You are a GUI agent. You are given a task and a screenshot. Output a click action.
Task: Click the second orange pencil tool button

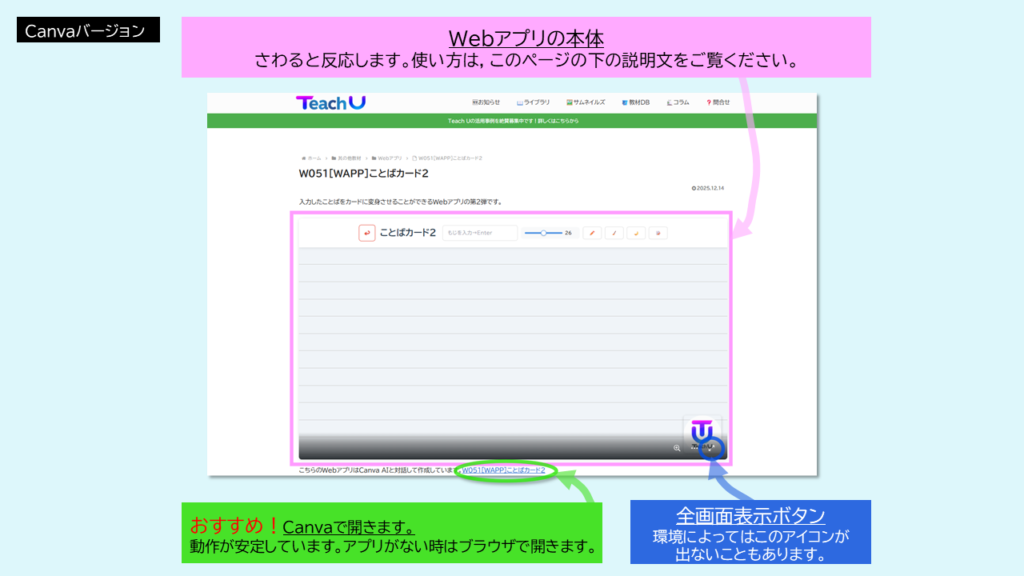pyautogui.click(x=613, y=233)
